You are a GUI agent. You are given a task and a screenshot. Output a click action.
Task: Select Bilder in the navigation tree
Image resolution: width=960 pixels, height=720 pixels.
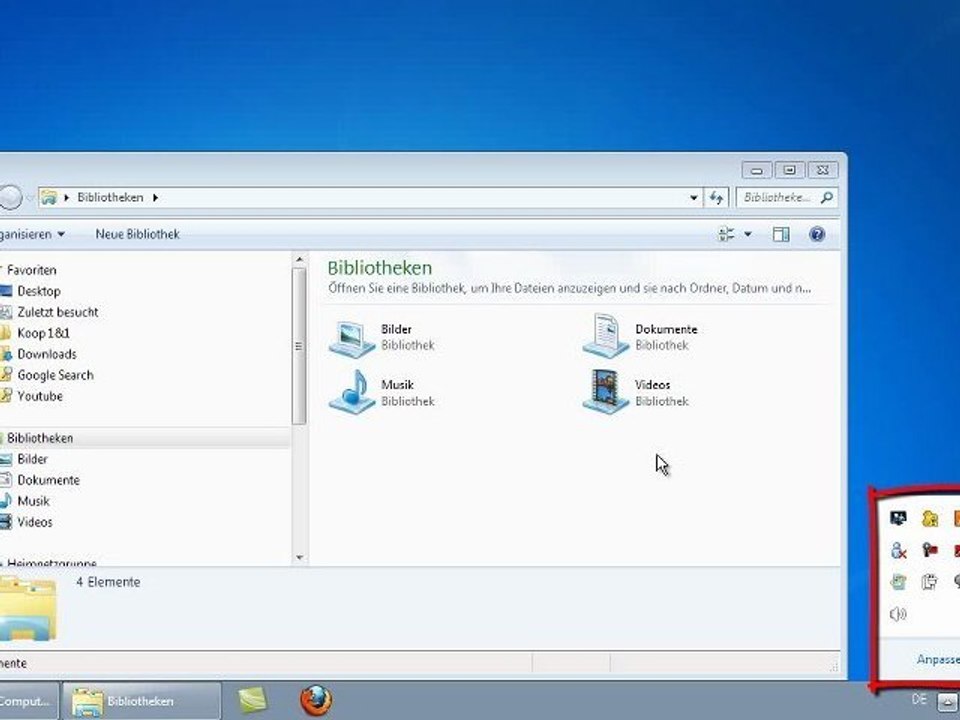pos(32,459)
